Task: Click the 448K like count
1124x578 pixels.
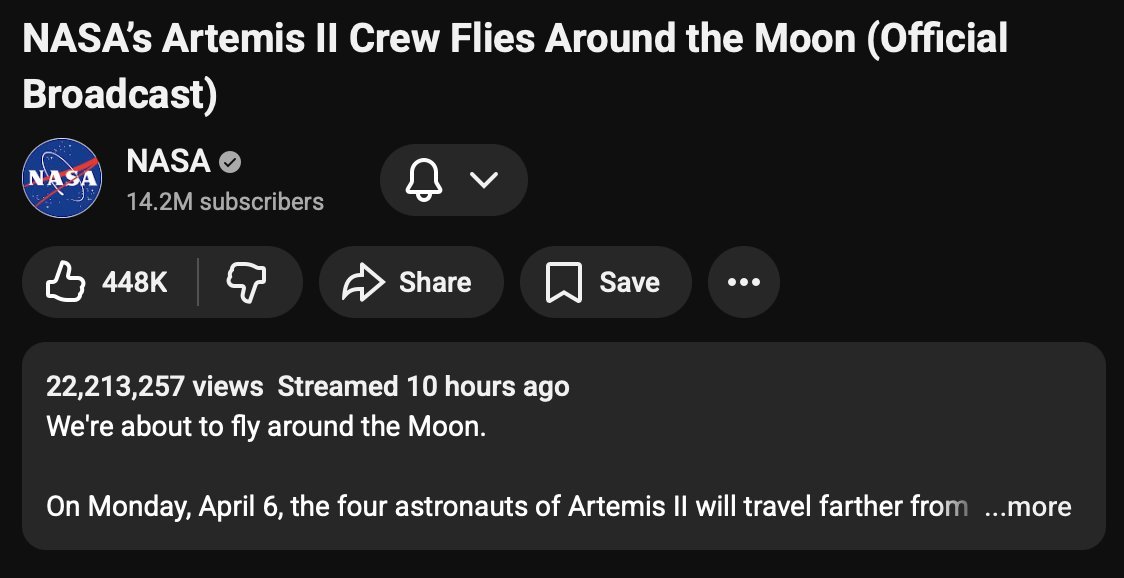Action: point(135,283)
